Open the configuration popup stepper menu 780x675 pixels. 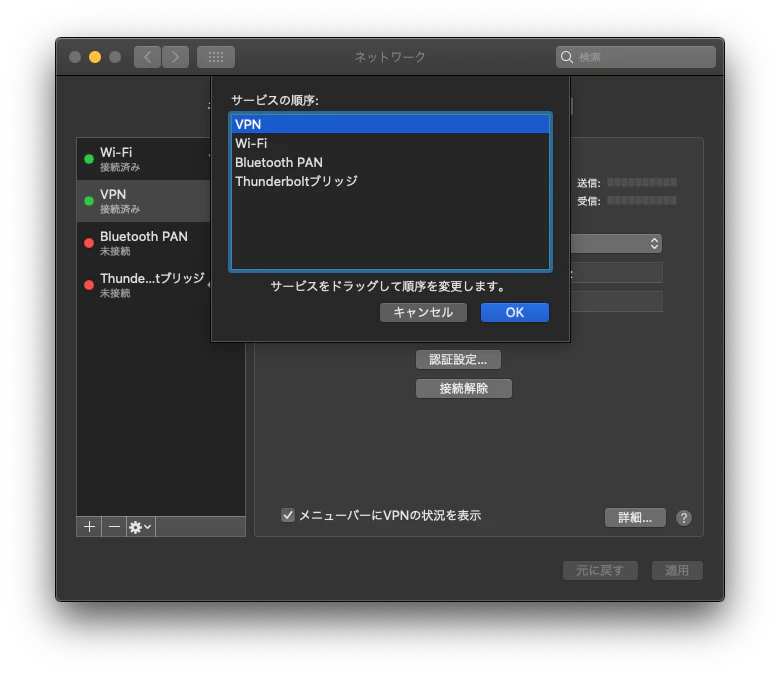coord(654,244)
